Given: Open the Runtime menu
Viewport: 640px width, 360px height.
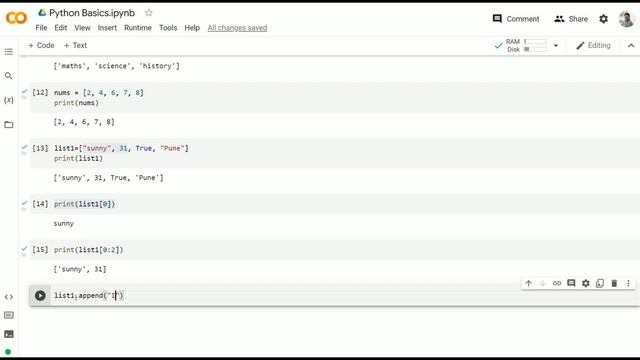Looking at the screenshot, I should click(138, 28).
